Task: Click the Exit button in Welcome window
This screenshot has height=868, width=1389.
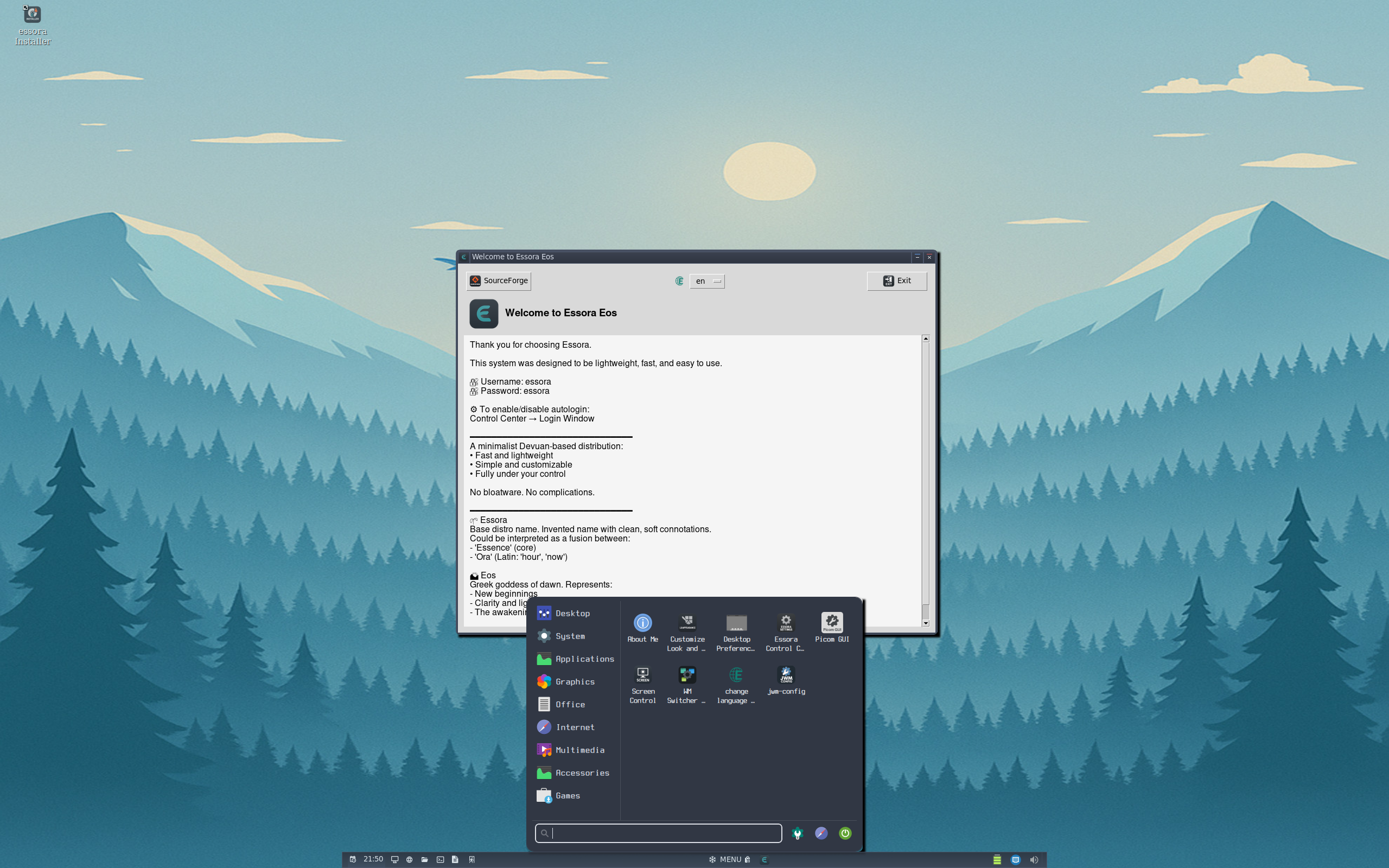Action: pyautogui.click(x=896, y=280)
